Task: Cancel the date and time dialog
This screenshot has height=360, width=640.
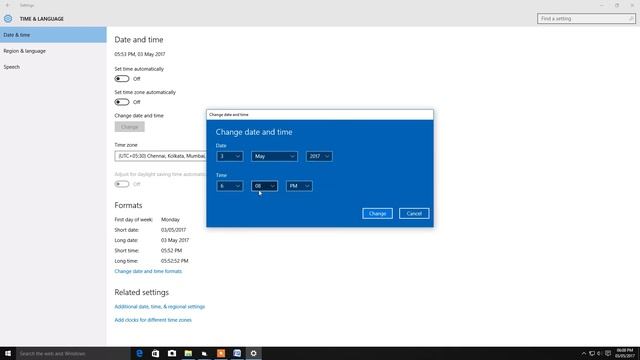Action: pyautogui.click(x=414, y=213)
